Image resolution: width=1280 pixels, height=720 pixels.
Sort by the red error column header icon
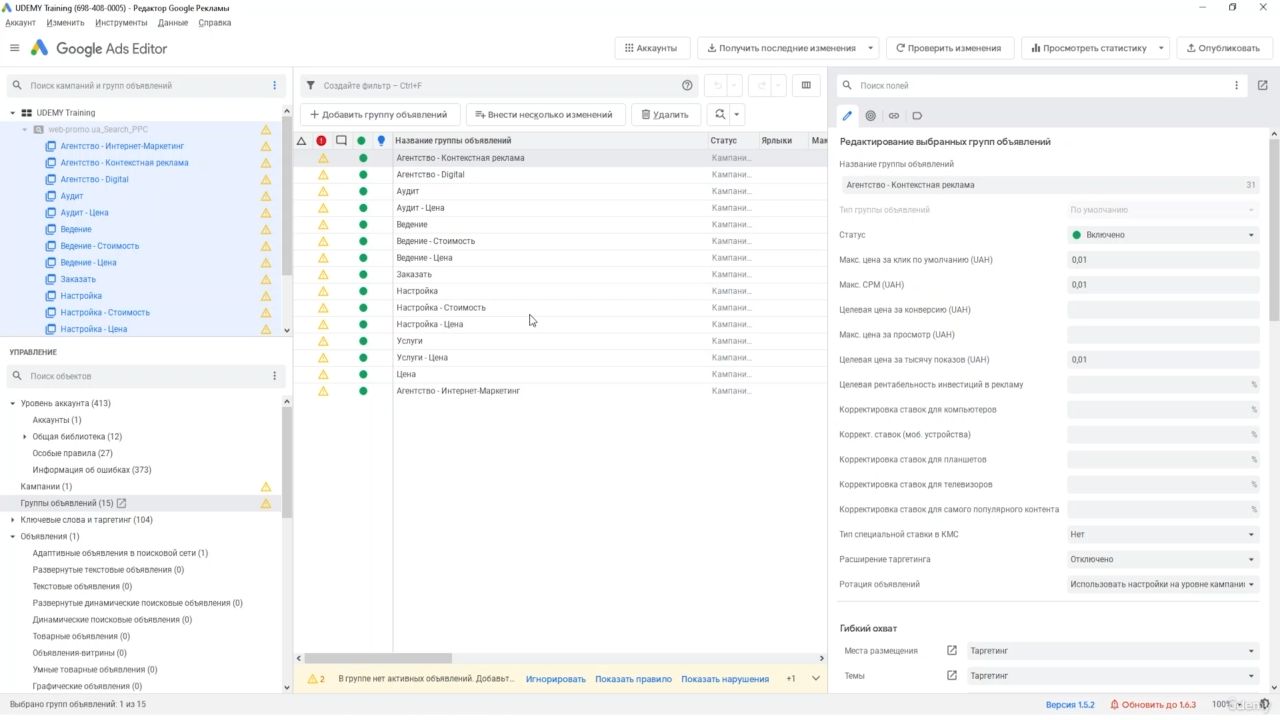(x=321, y=141)
